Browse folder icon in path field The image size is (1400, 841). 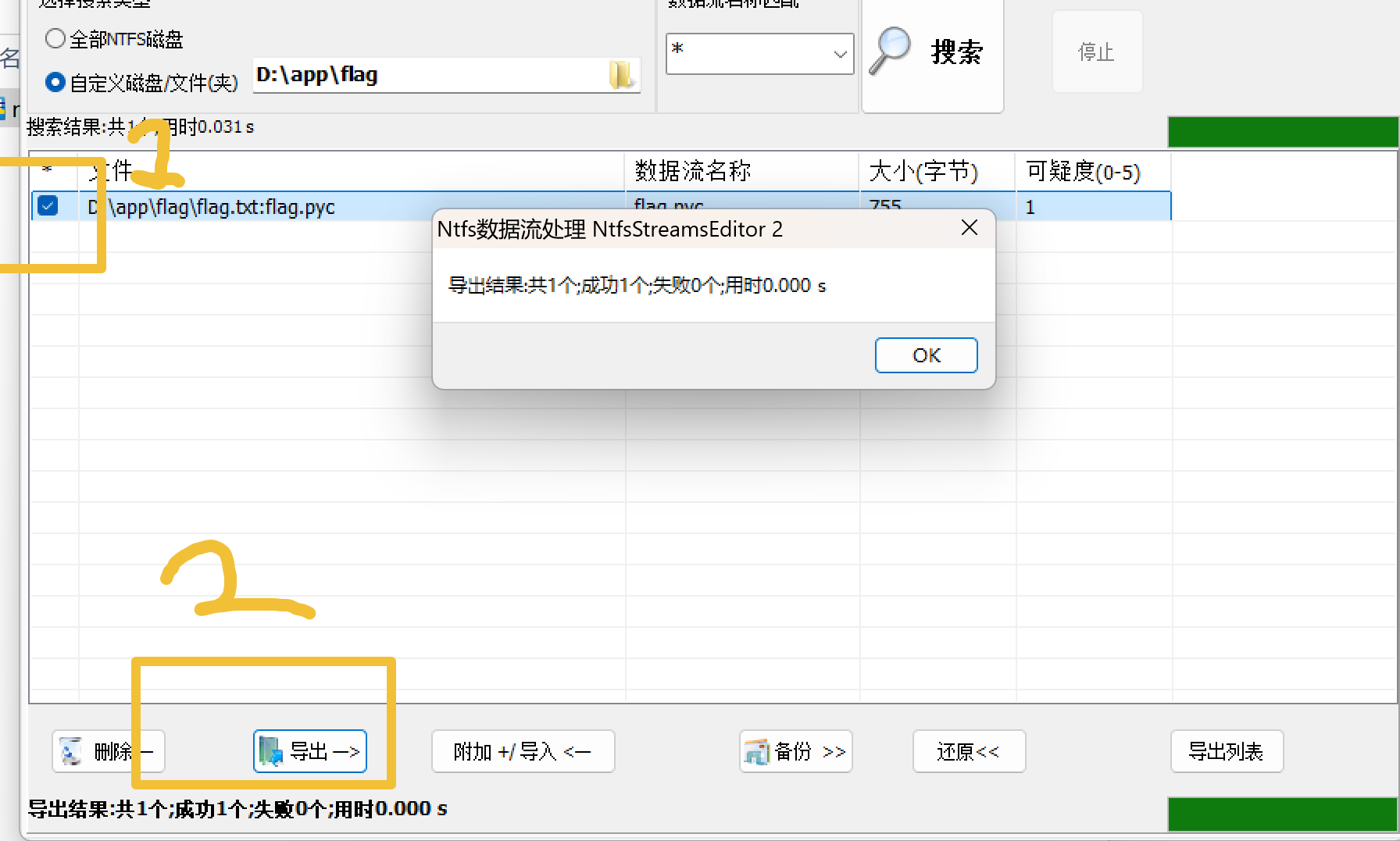[621, 75]
